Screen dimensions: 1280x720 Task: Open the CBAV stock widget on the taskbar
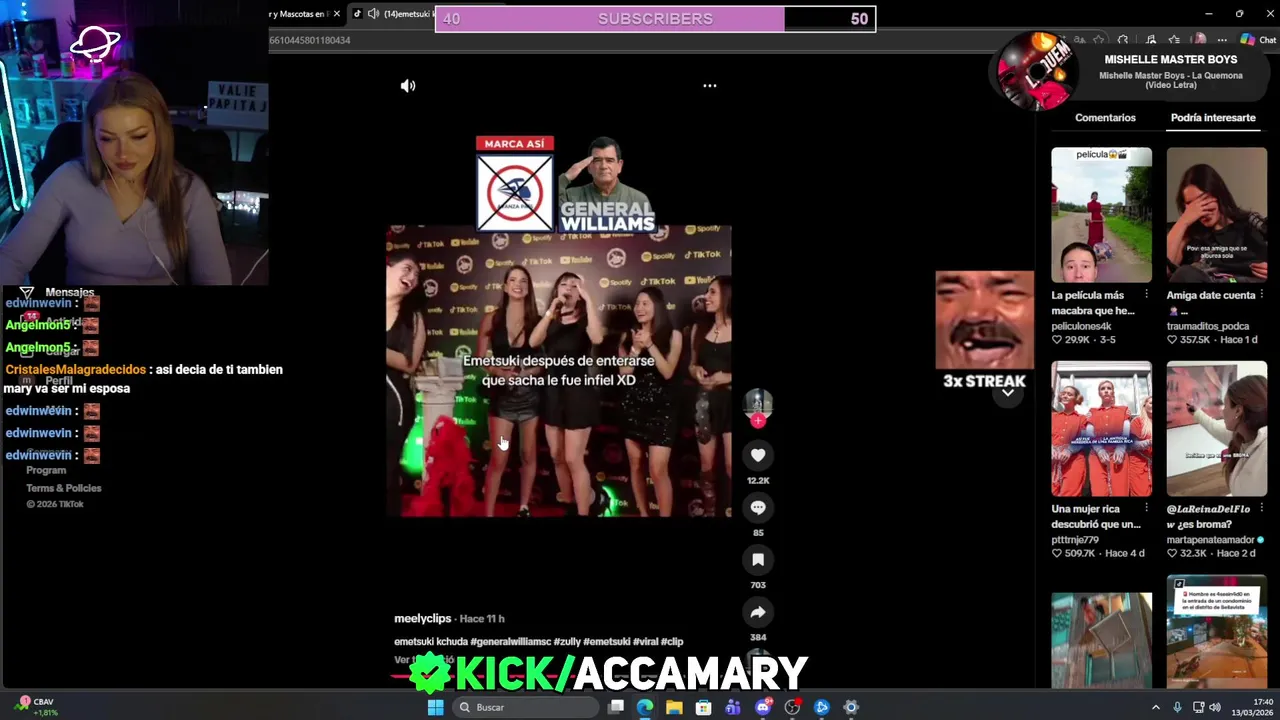click(x=35, y=707)
